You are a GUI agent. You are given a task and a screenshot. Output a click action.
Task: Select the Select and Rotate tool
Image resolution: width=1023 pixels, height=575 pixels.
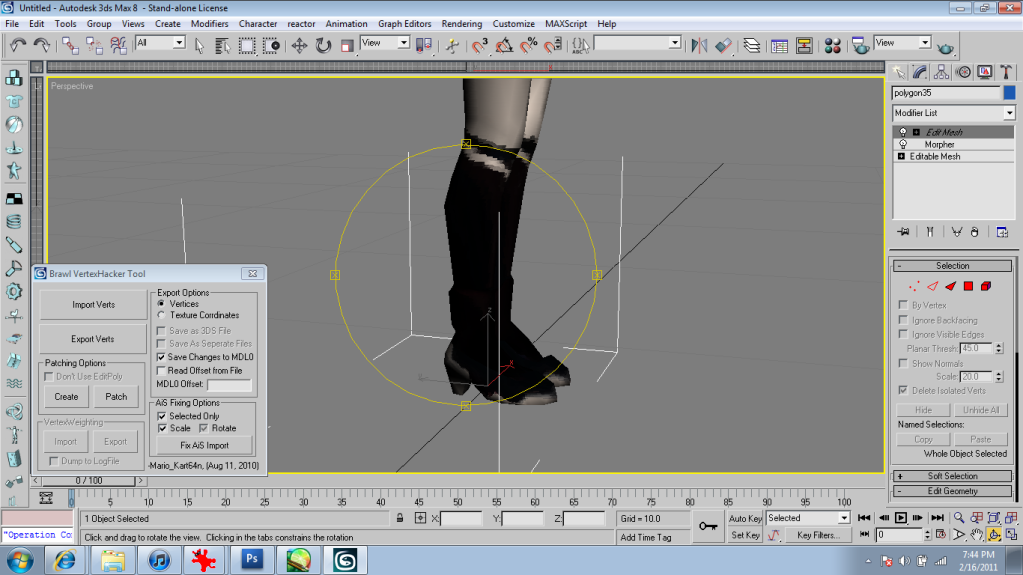tap(323, 45)
